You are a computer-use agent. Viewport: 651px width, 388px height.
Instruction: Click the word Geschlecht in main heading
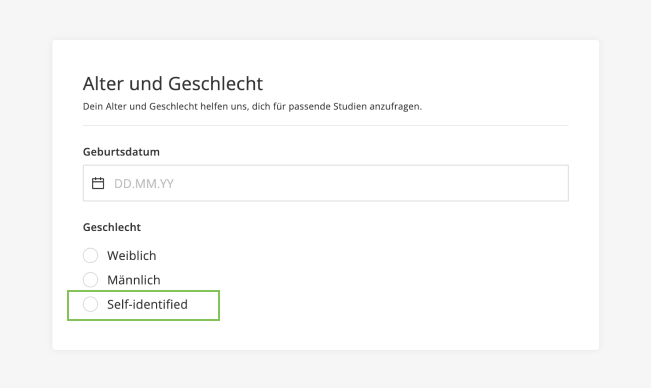click(x=215, y=83)
